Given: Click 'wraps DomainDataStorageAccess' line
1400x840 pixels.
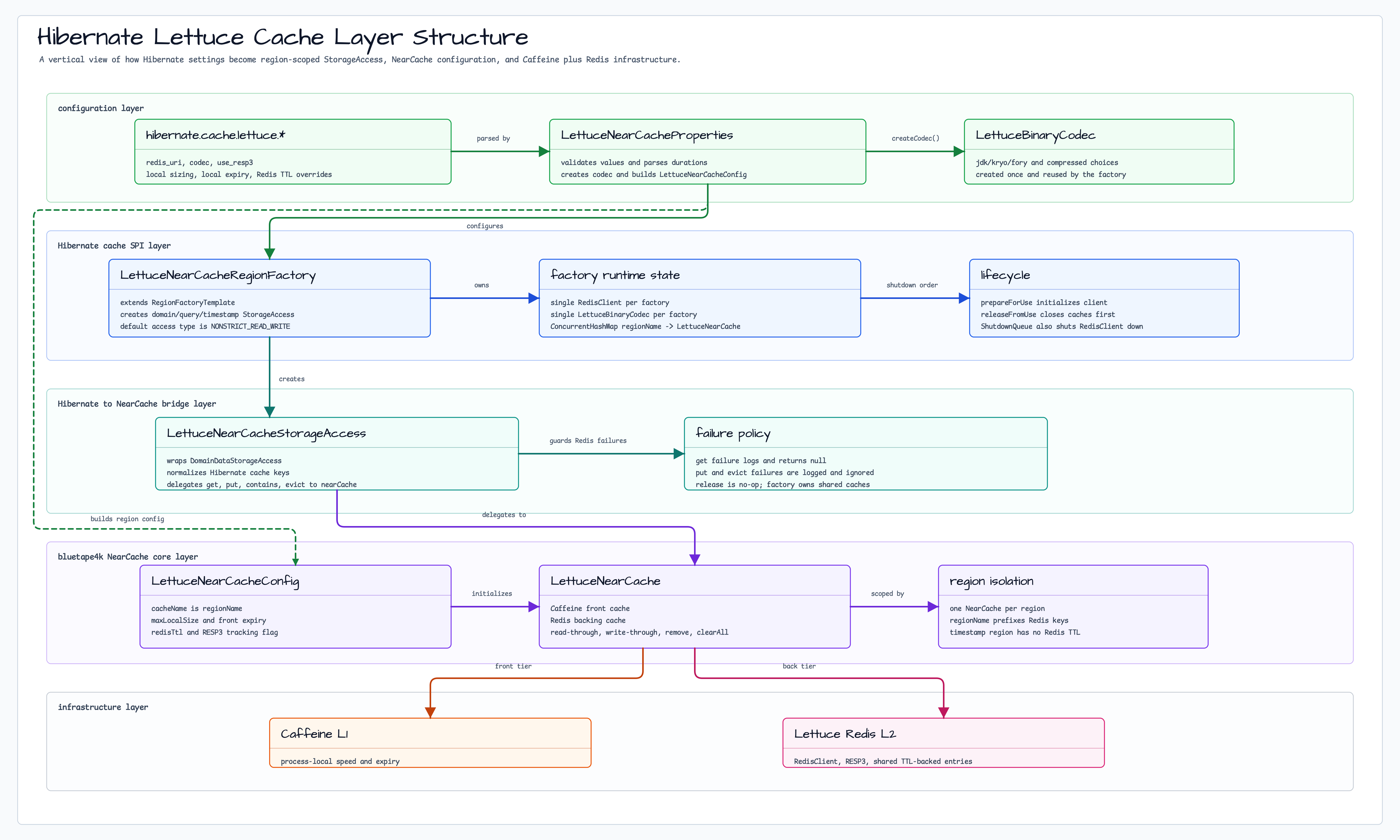Looking at the screenshot, I should [x=224, y=461].
